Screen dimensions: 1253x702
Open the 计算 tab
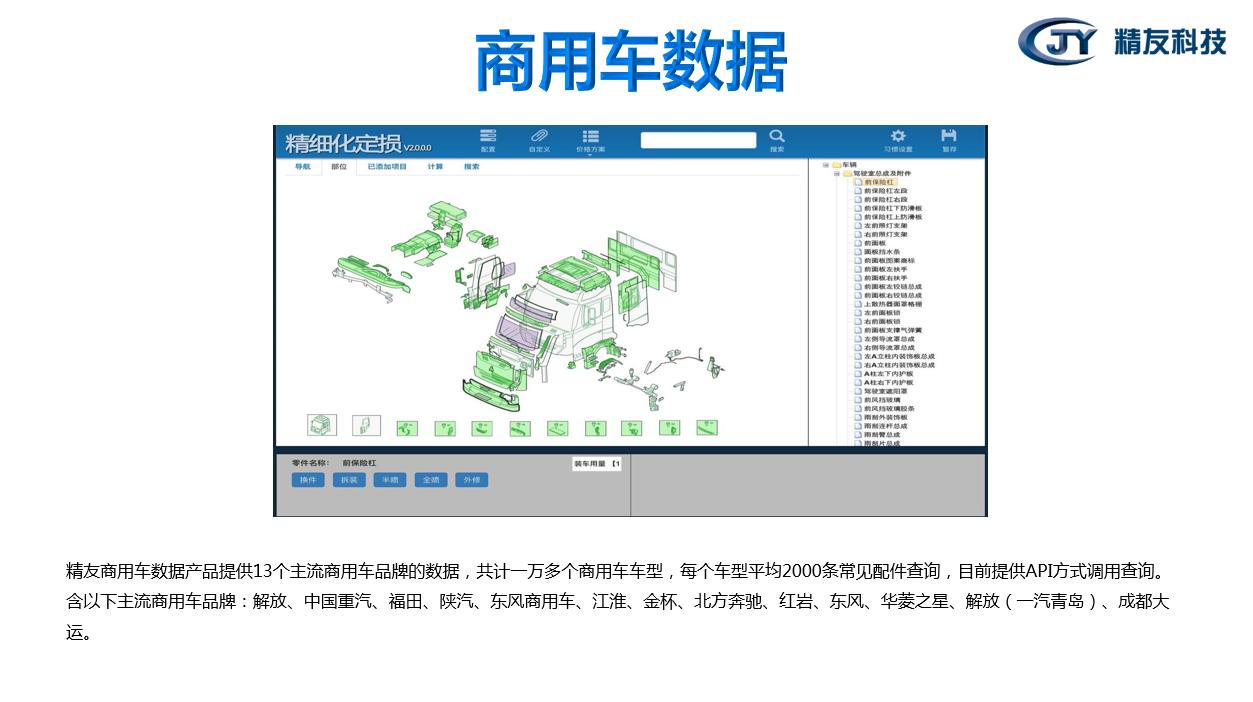pyautogui.click(x=435, y=167)
